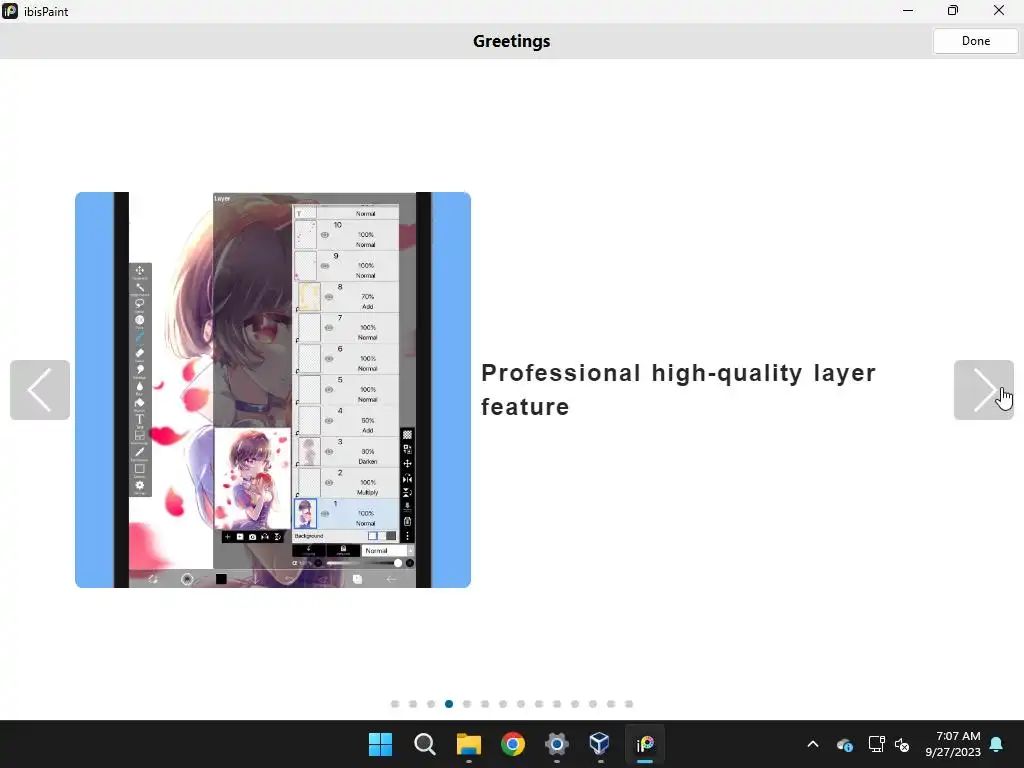The width and height of the screenshot is (1024, 768).
Task: Open the network display tray icon
Action: [876, 744]
